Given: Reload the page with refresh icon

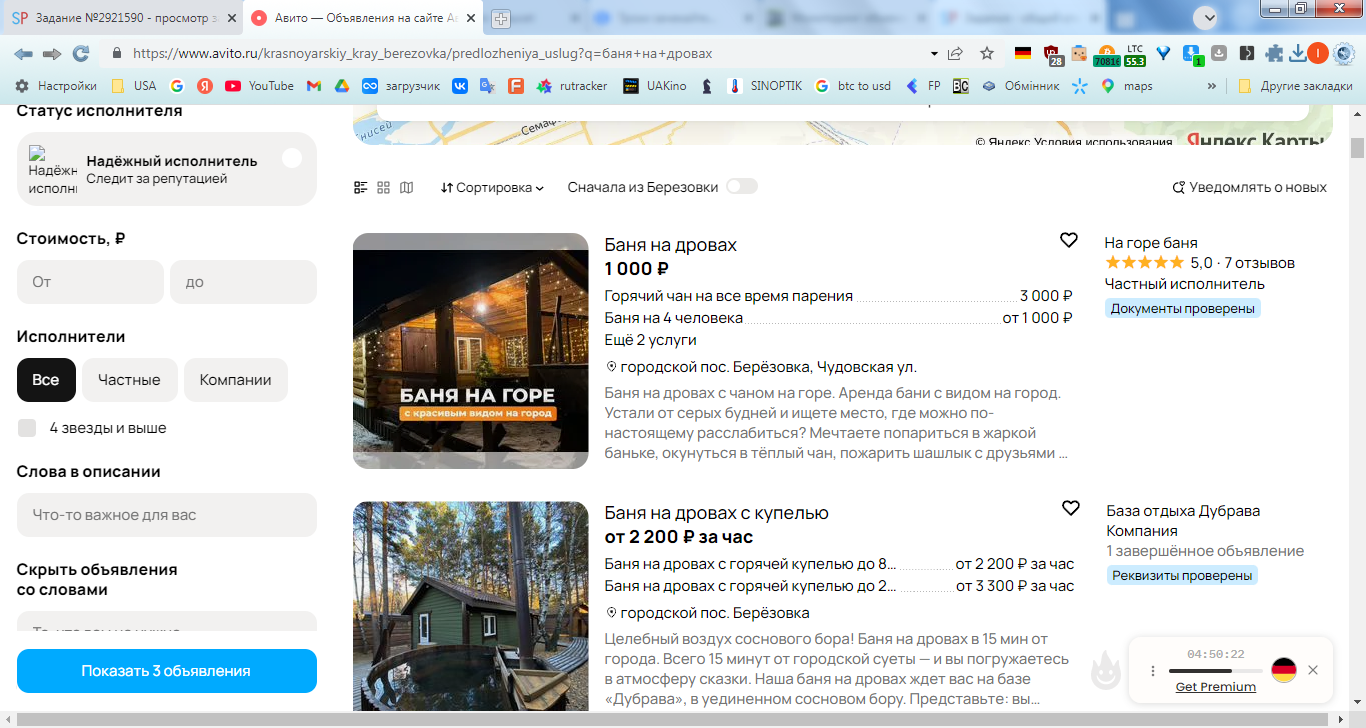Looking at the screenshot, I should [x=81, y=54].
